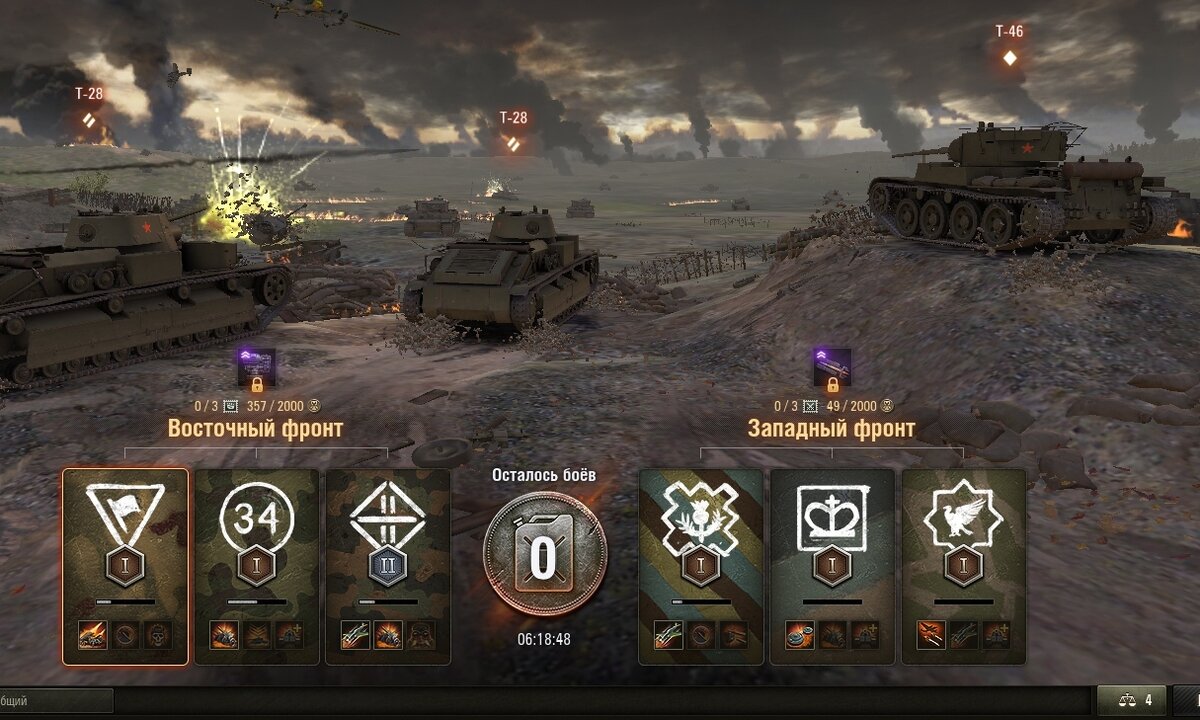The height and width of the screenshot is (720, 1200).
Task: Click the Западный фронт heading
Action: coord(832,429)
